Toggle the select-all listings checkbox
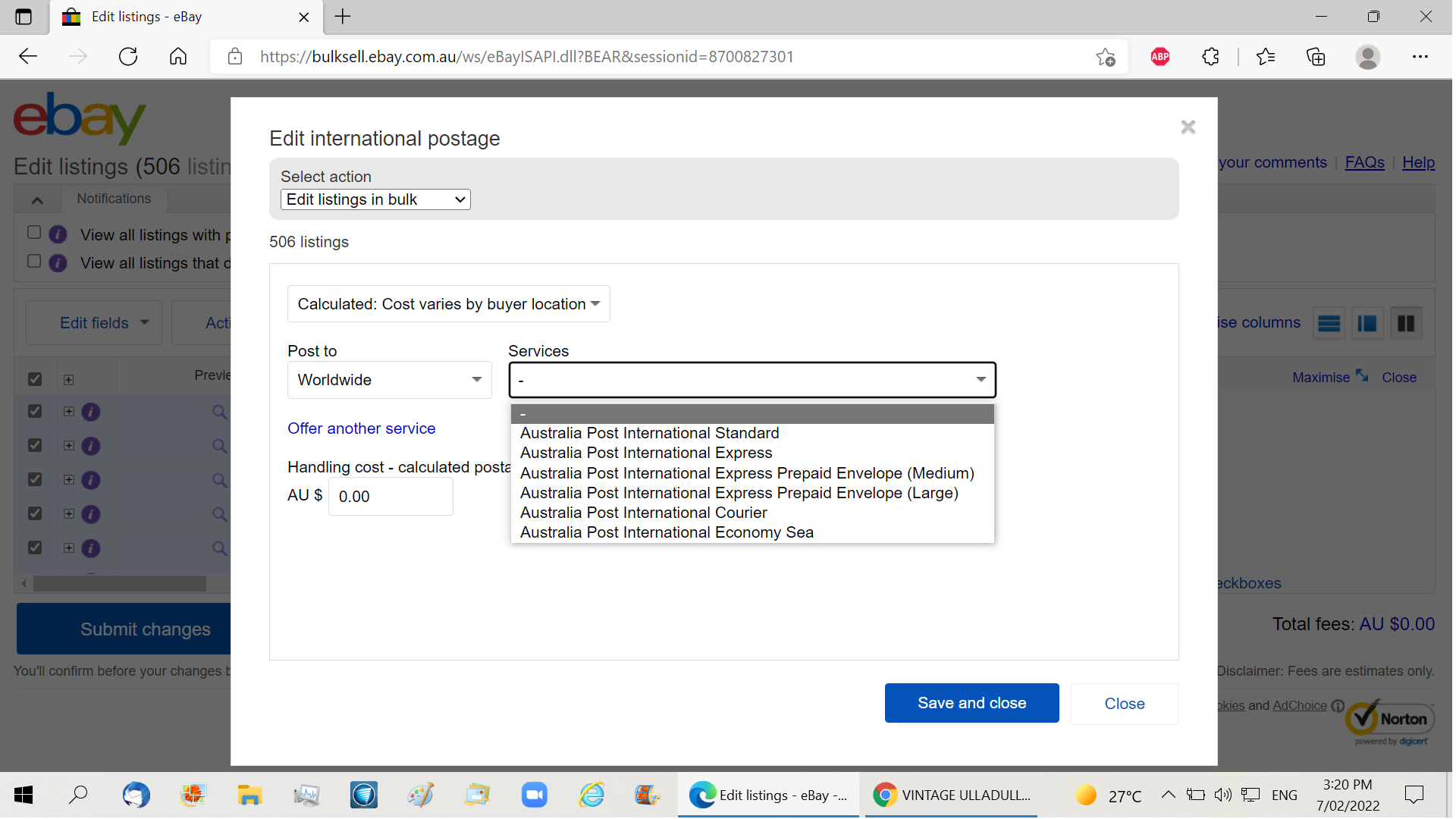This screenshot has height=819, width=1456. tap(35, 379)
